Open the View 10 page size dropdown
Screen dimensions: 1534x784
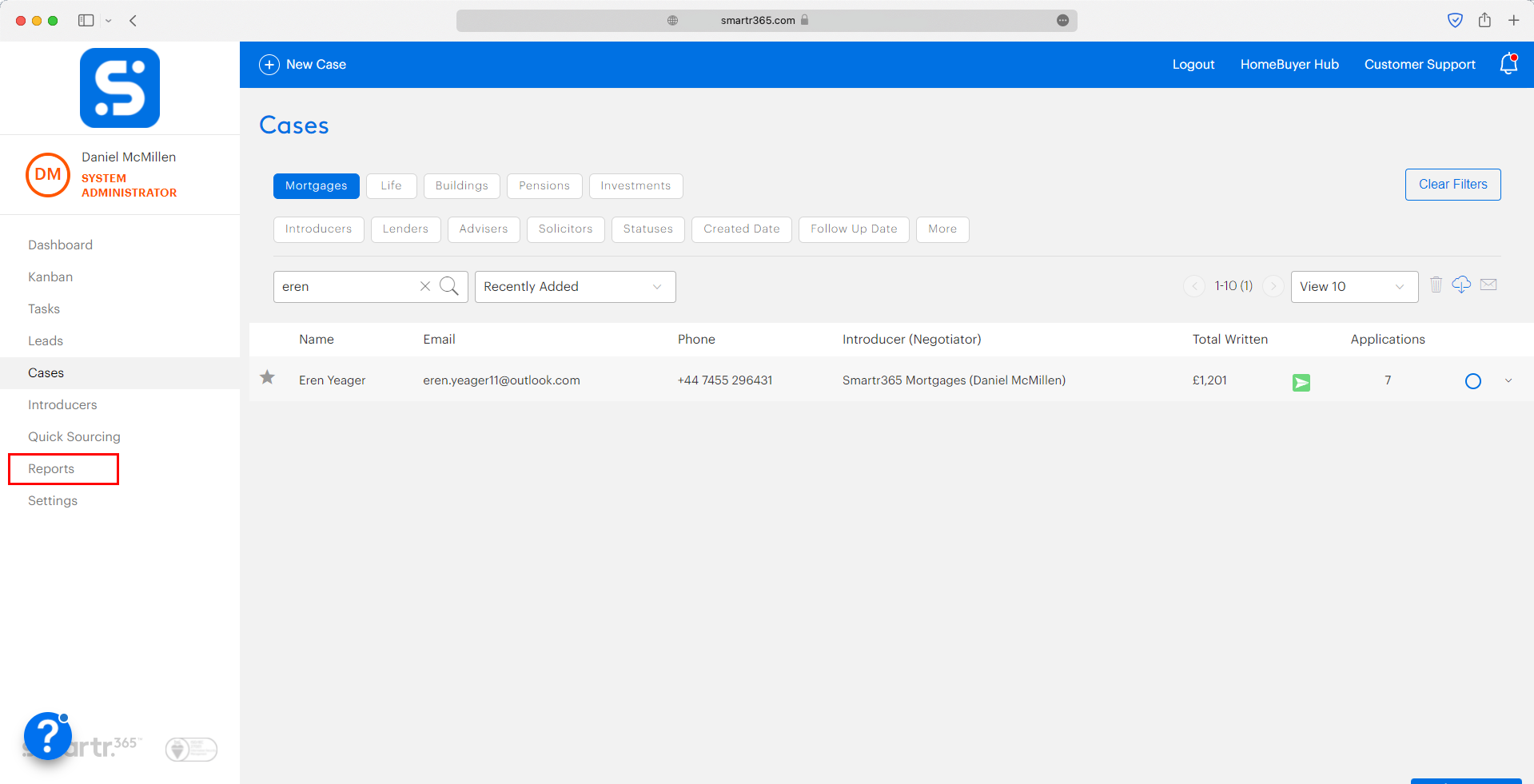(x=1354, y=287)
